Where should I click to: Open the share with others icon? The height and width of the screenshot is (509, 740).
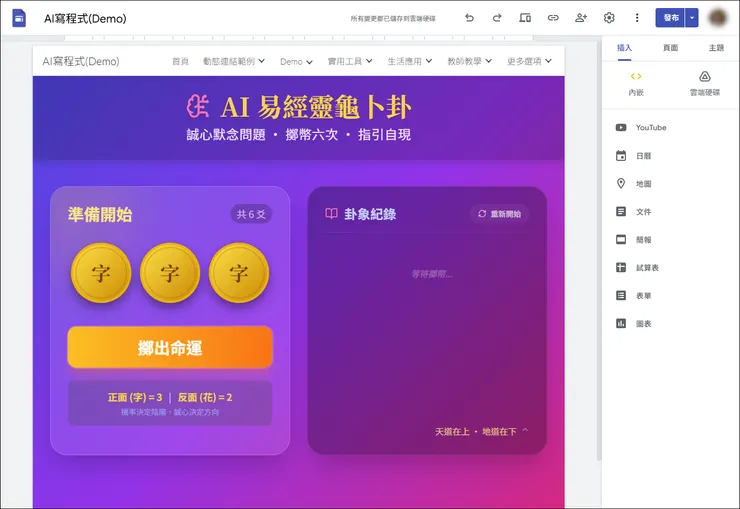click(581, 18)
